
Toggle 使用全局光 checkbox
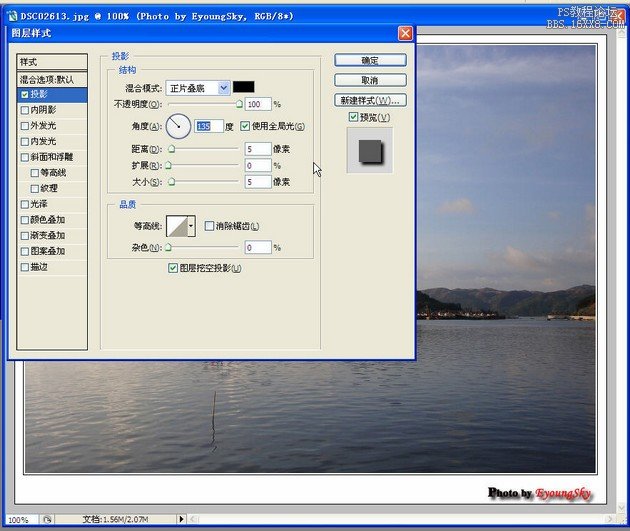tap(245, 126)
